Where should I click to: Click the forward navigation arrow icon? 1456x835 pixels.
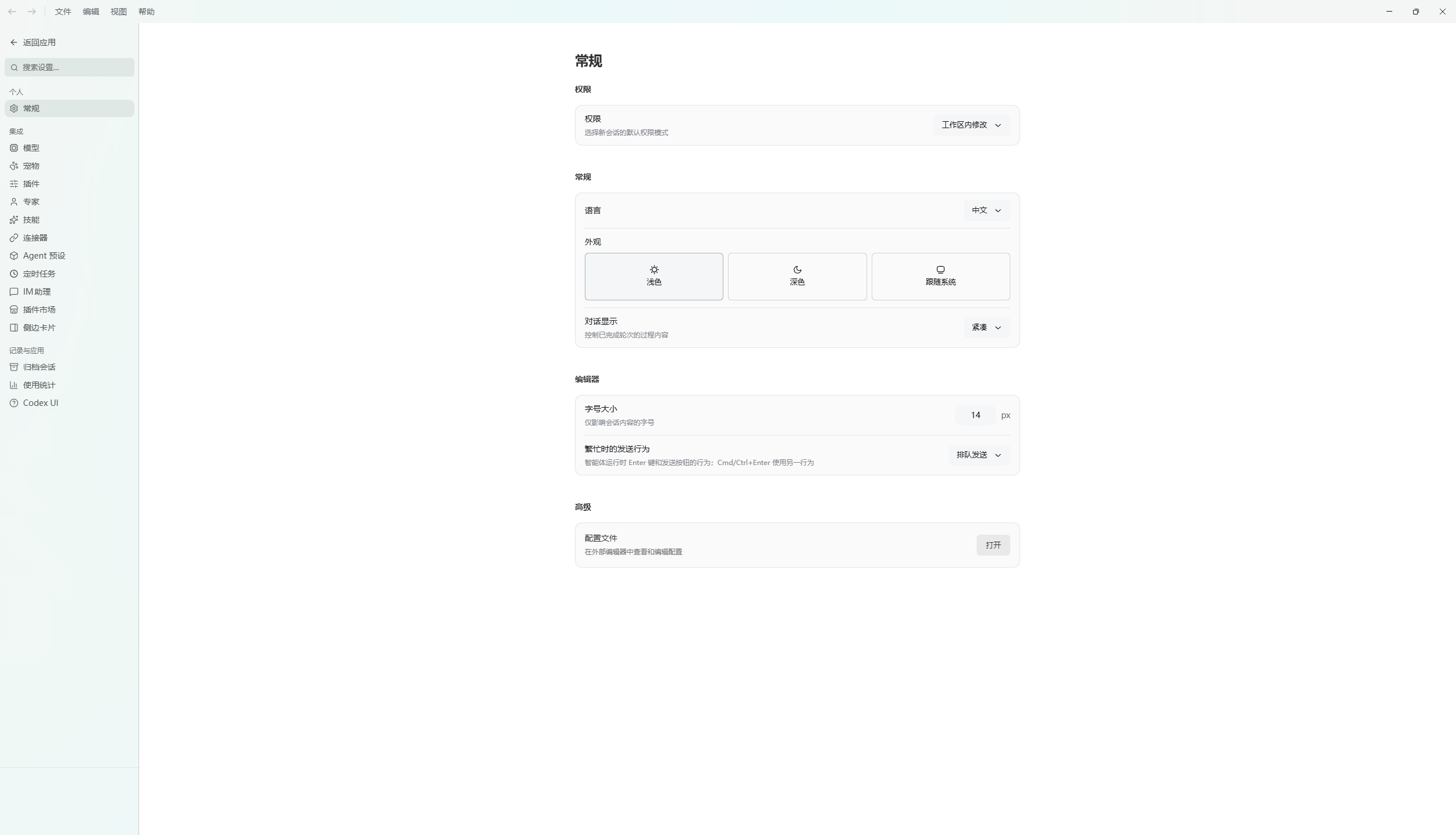[x=32, y=12]
